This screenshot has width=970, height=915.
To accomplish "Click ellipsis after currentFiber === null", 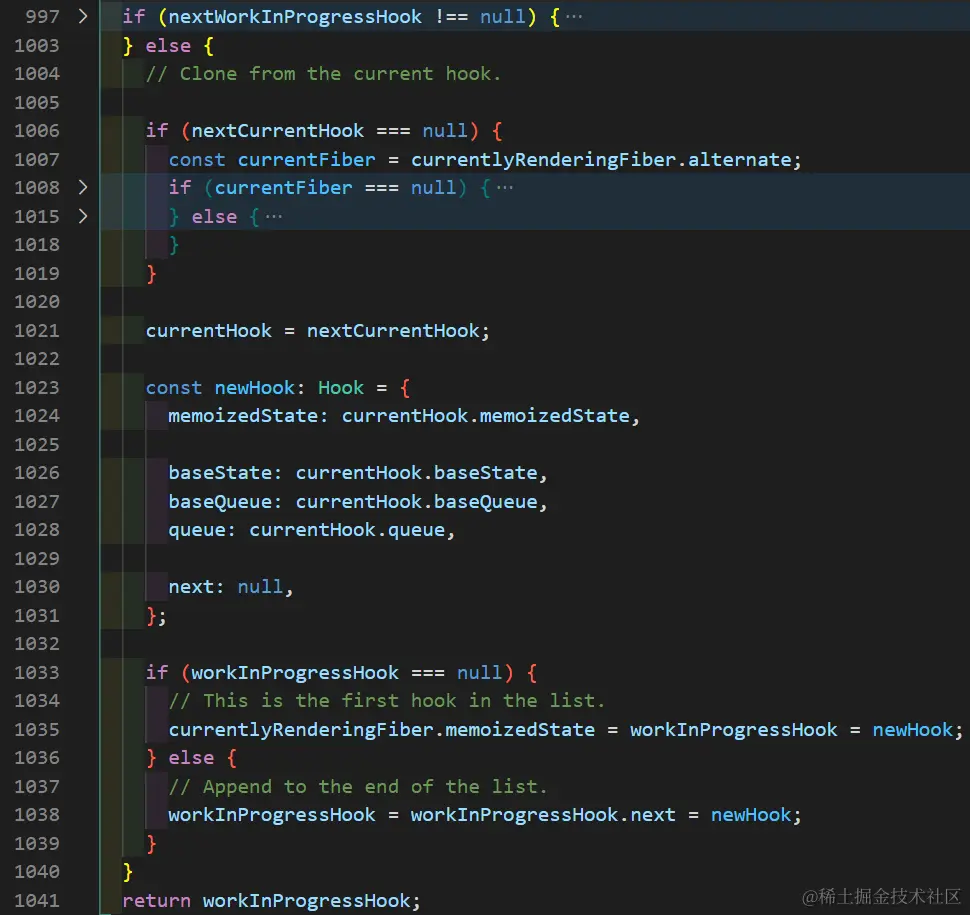I will pyautogui.click(x=505, y=187).
